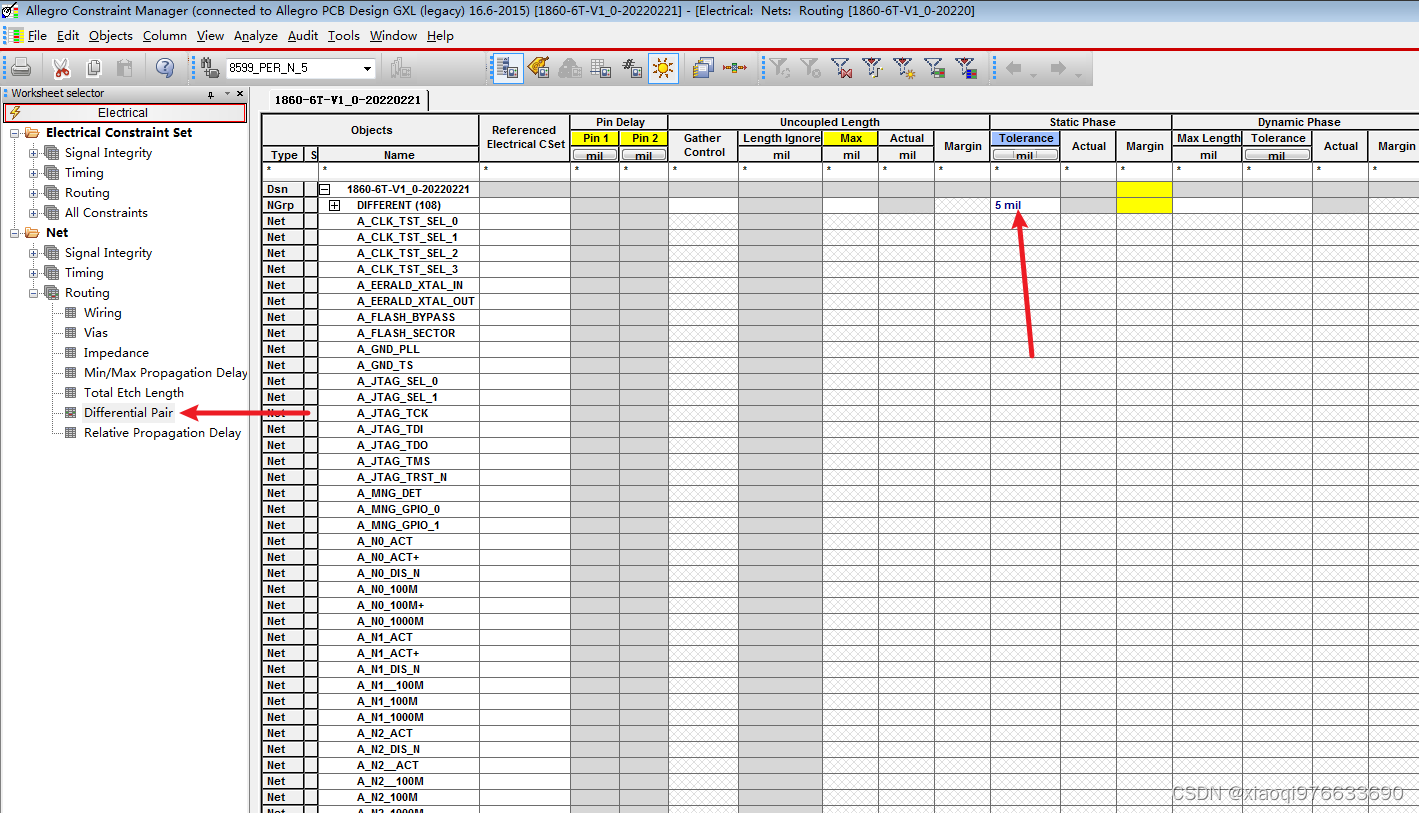The height and width of the screenshot is (813, 1419).
Task: Open the Audit menu
Action: click(303, 36)
